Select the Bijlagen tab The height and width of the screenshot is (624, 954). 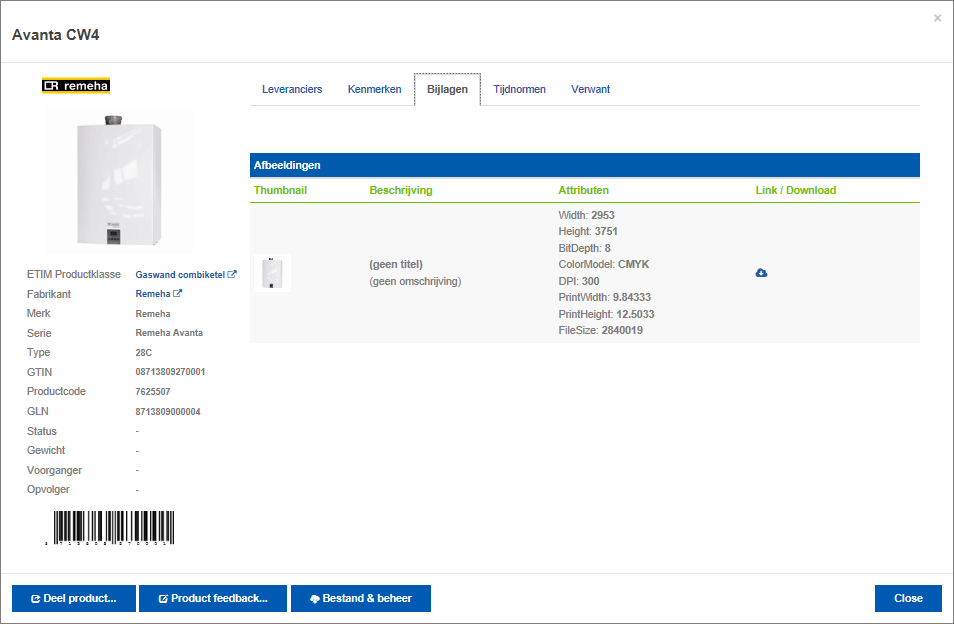[x=447, y=90]
